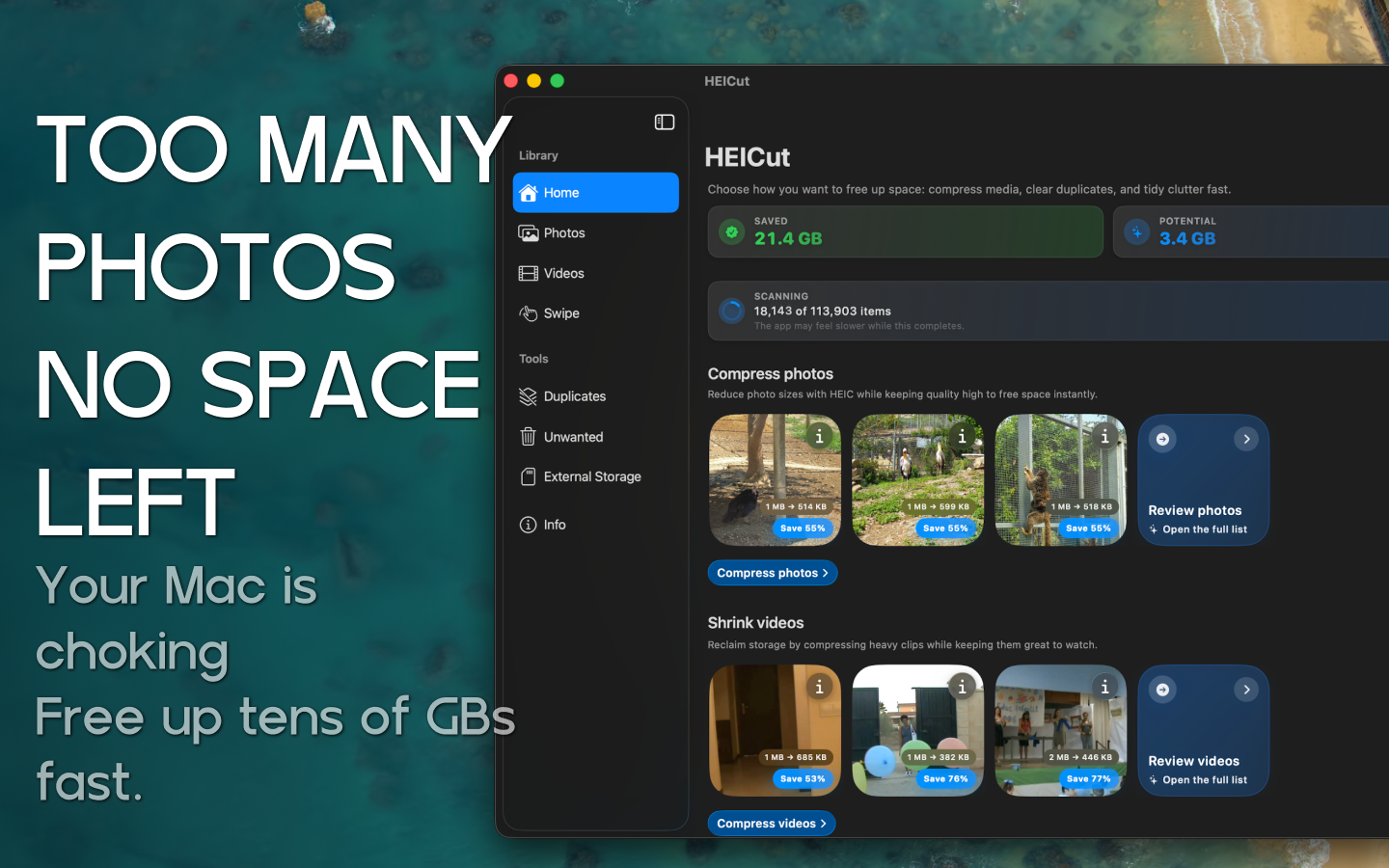This screenshot has height=868, width=1389.
Task: Click the Save 55% badge on cat photo
Action: coord(1088,529)
